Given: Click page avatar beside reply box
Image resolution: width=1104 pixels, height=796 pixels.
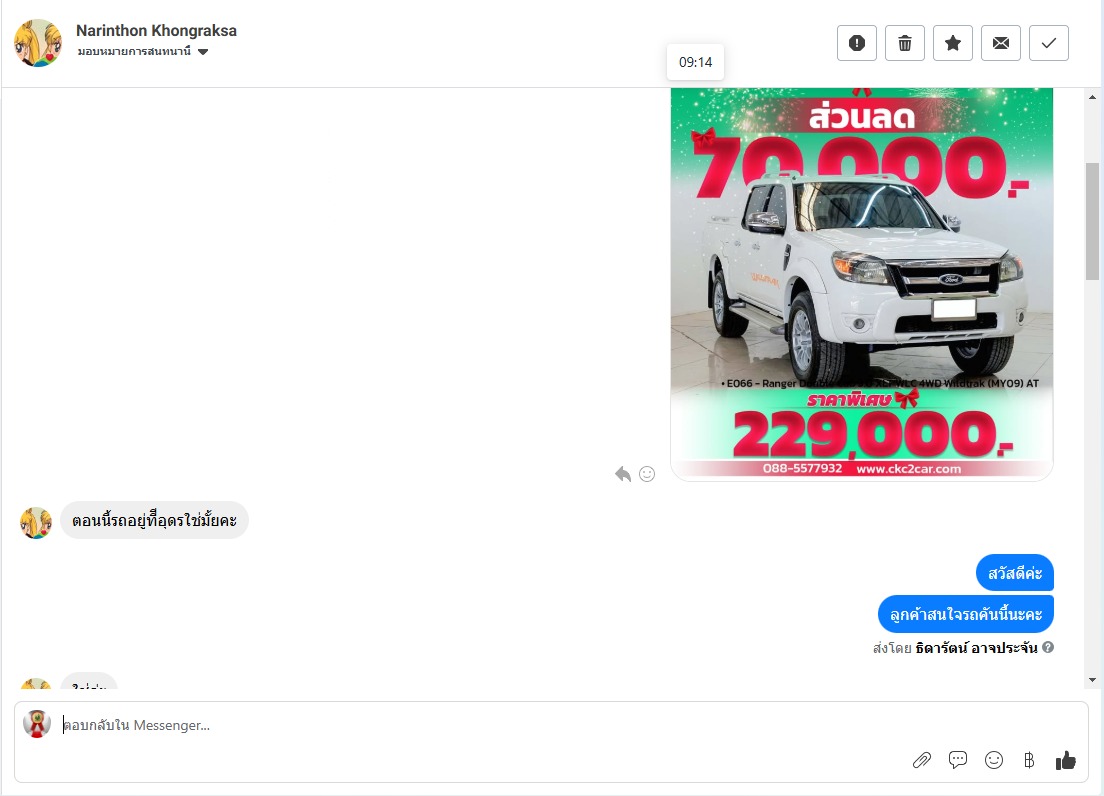Looking at the screenshot, I should pyautogui.click(x=37, y=724).
